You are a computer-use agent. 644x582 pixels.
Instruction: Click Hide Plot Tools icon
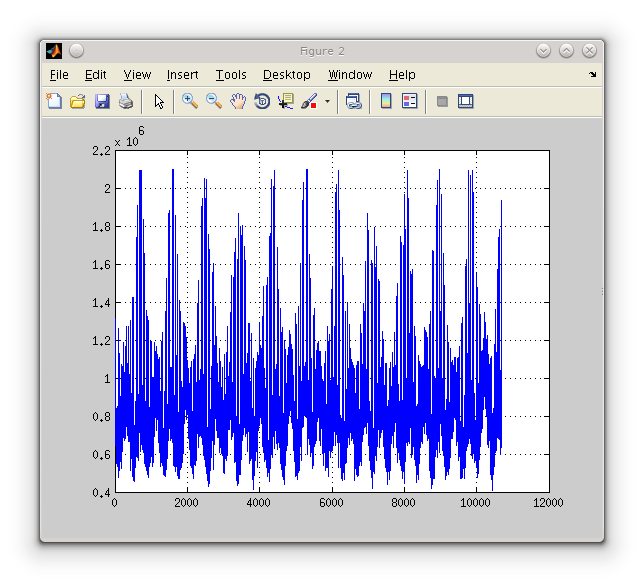click(x=442, y=101)
